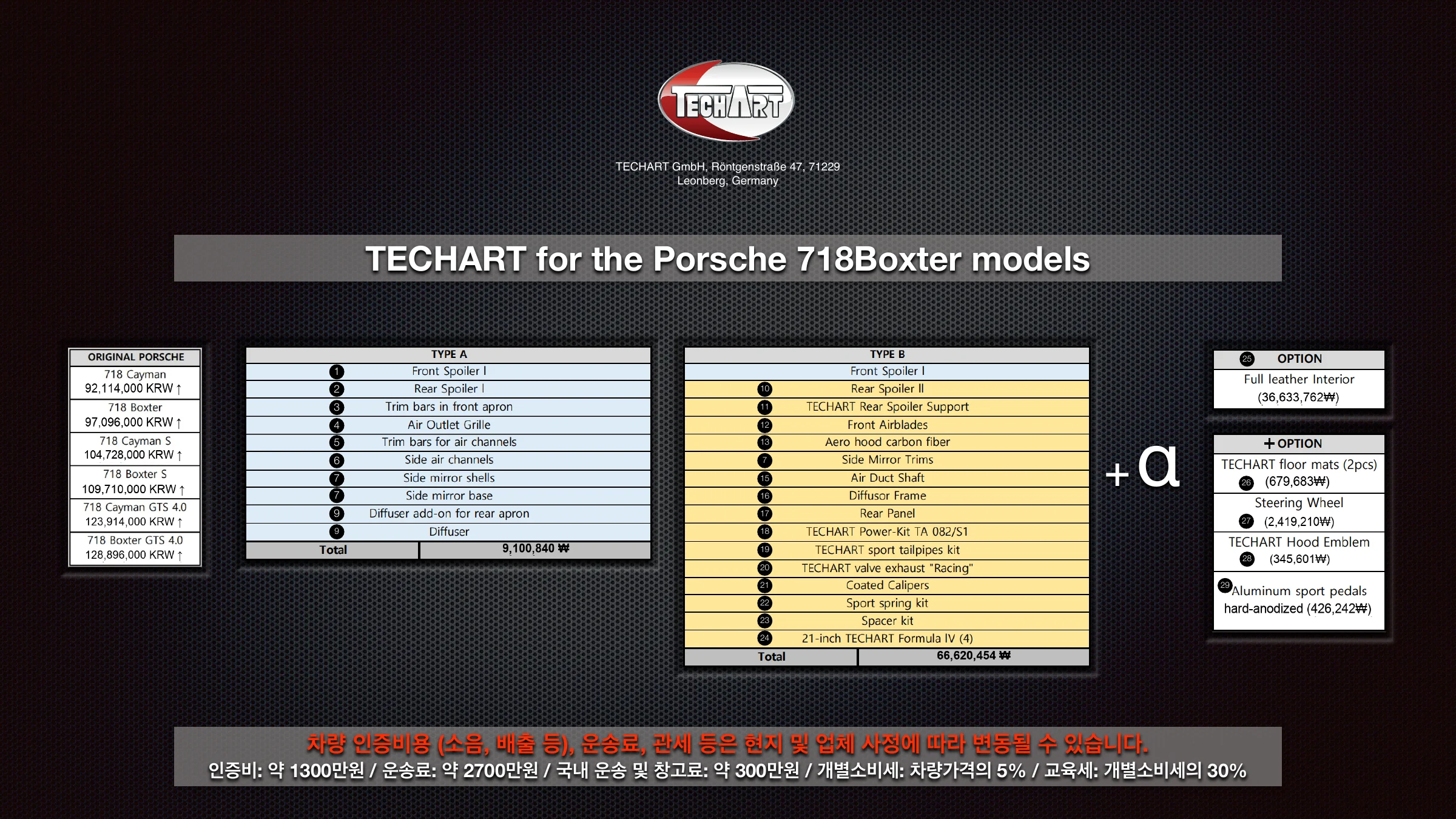
Task: Click circle 25 in the OPTION header
Action: tap(1247, 359)
